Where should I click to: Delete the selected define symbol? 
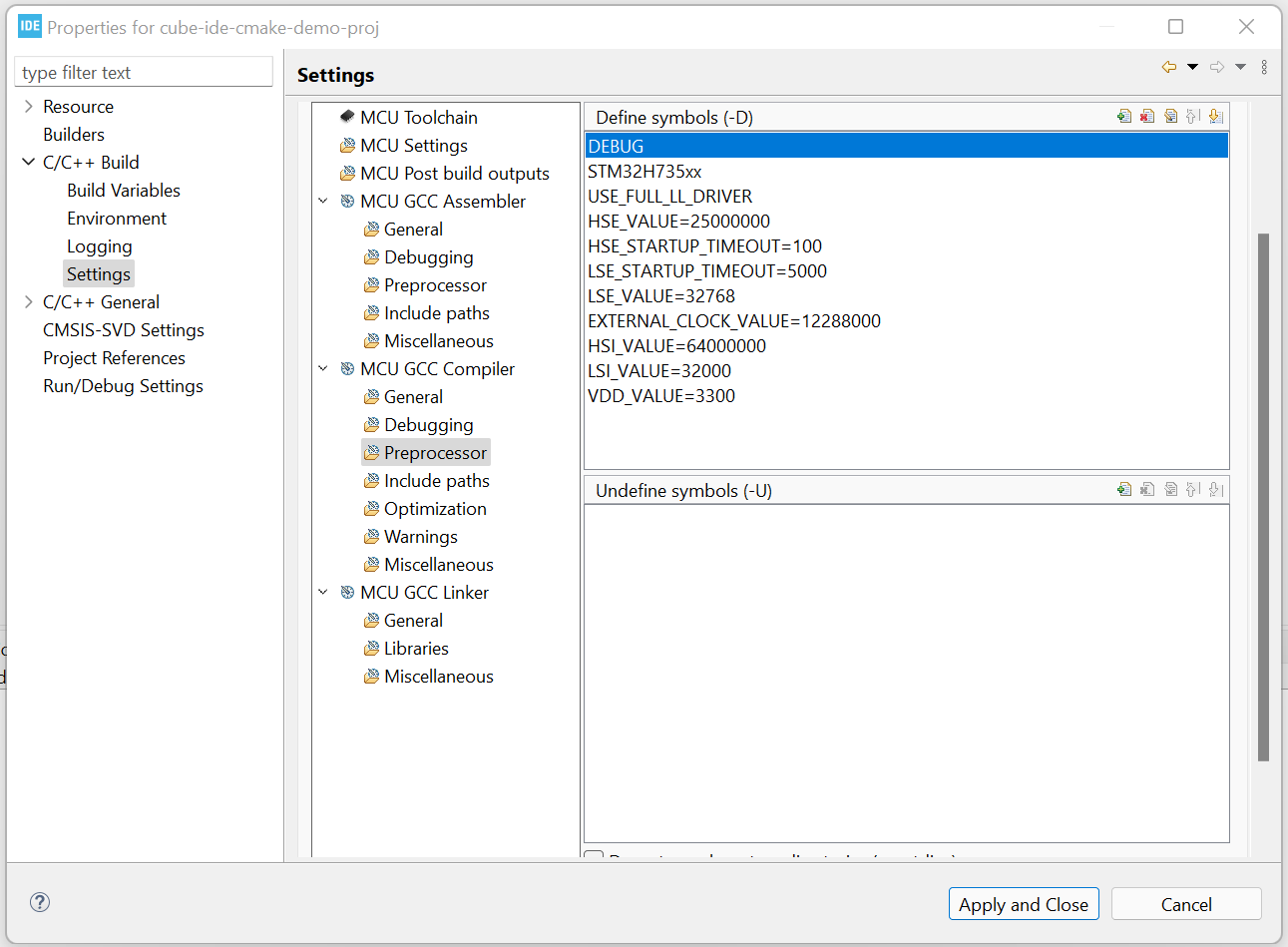[x=1147, y=117]
